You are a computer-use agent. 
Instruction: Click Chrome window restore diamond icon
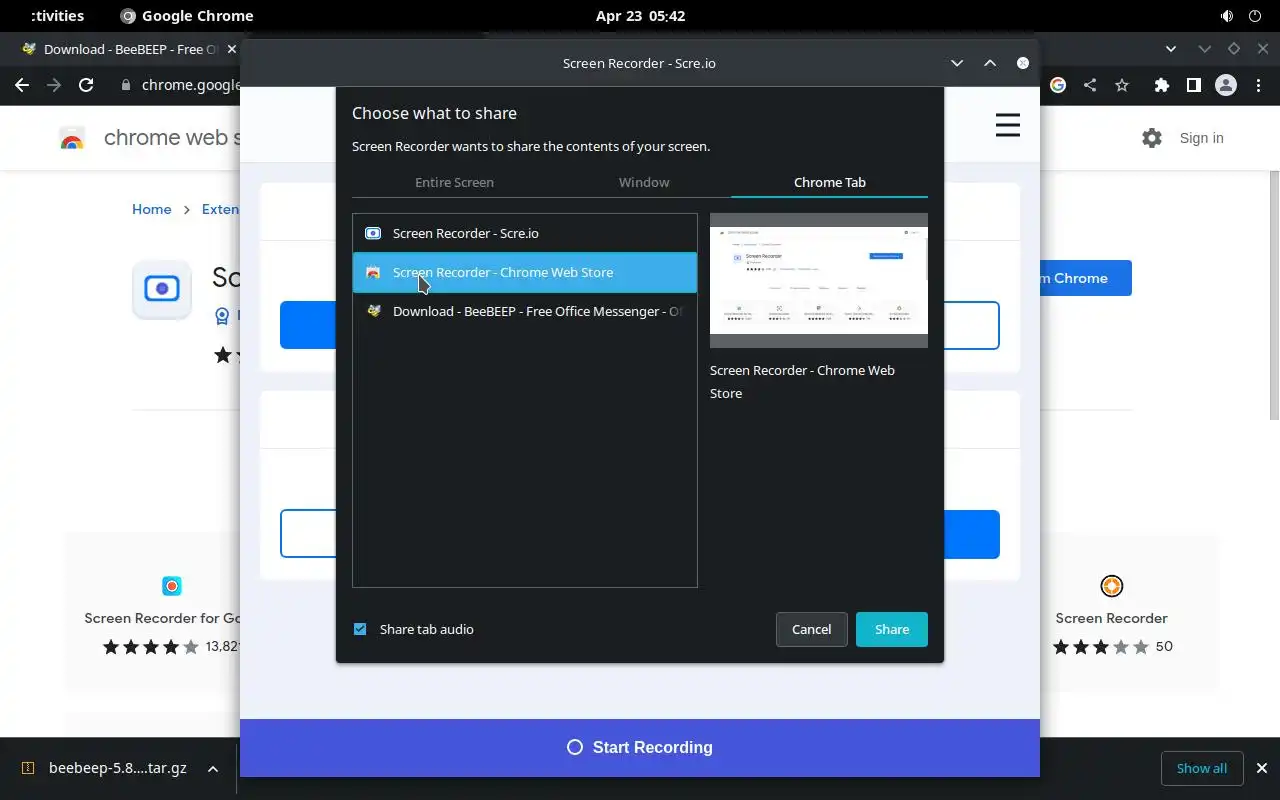1234,48
